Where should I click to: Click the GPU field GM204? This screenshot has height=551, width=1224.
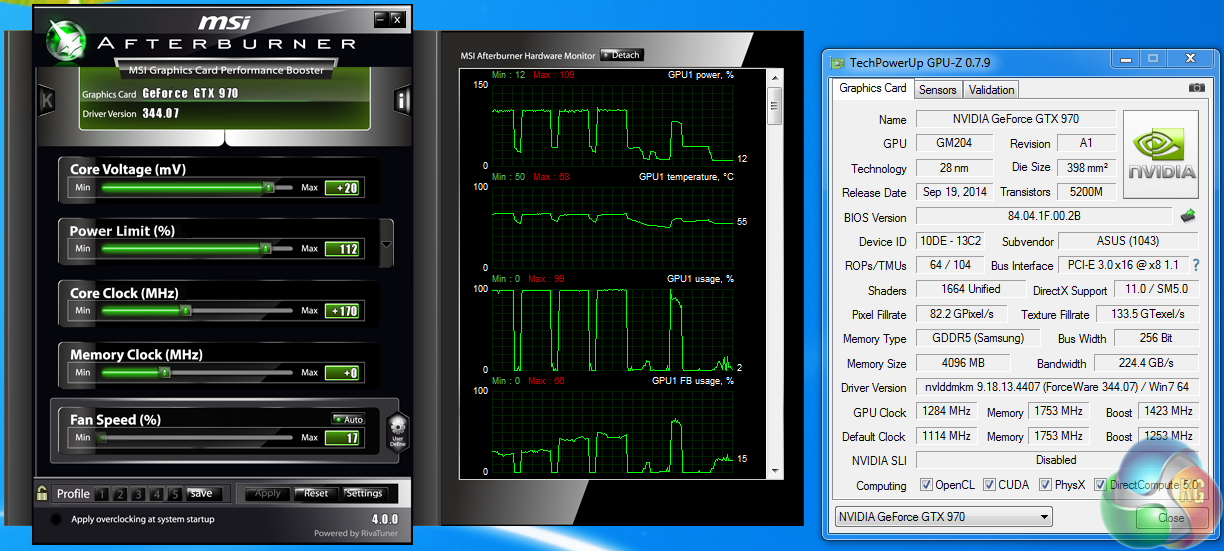pyautogui.click(x=955, y=144)
